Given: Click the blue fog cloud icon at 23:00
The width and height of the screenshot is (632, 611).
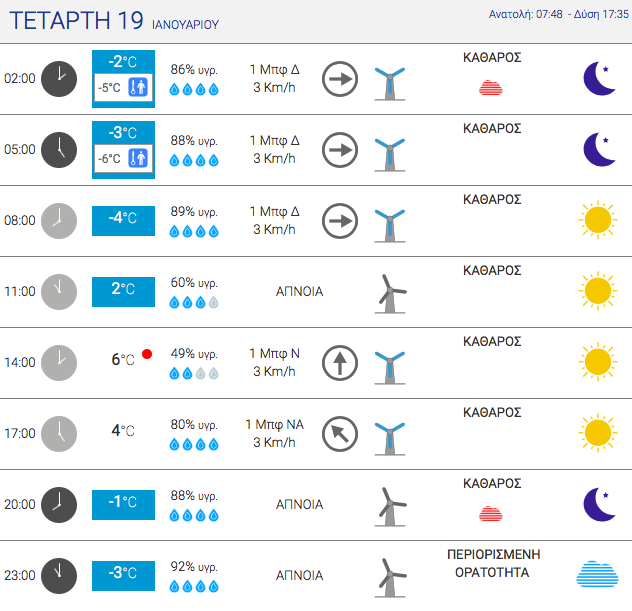Looking at the screenshot, I should [597, 574].
